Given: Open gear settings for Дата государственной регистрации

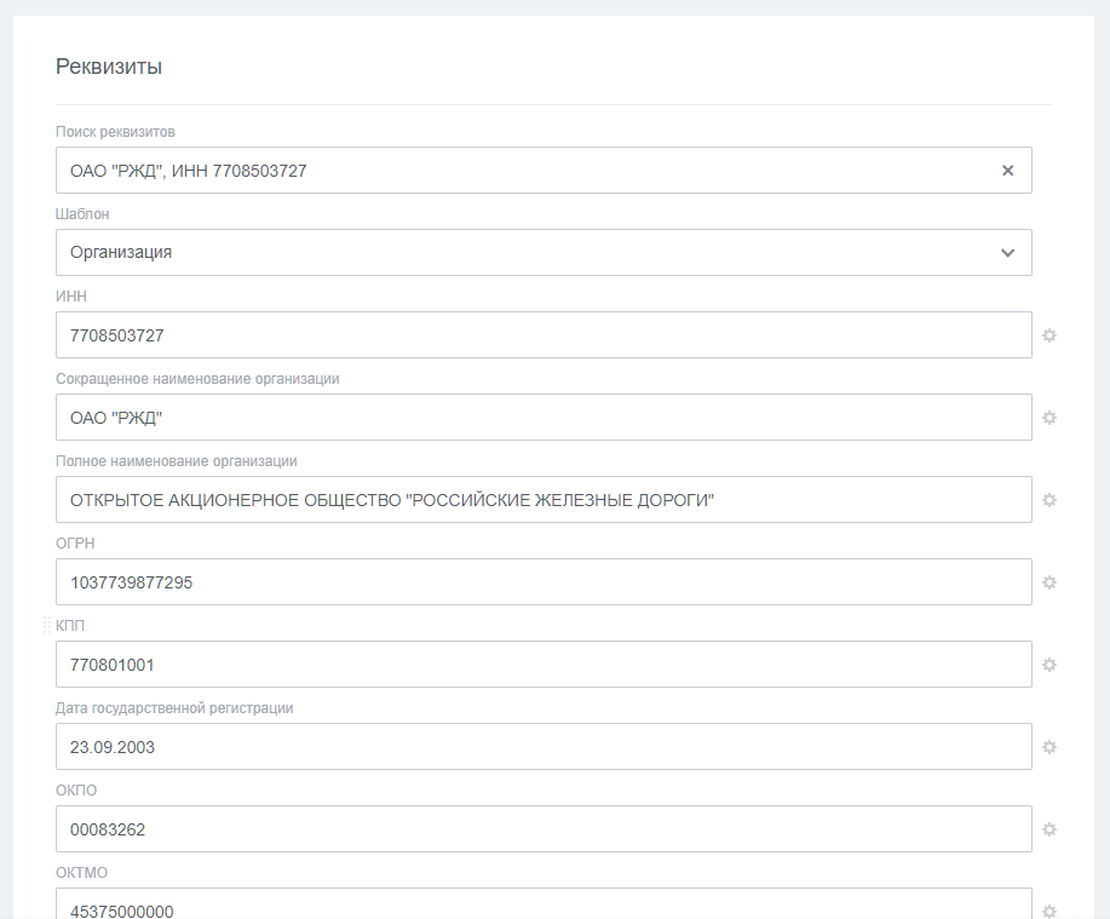Looking at the screenshot, I should point(1049,747).
